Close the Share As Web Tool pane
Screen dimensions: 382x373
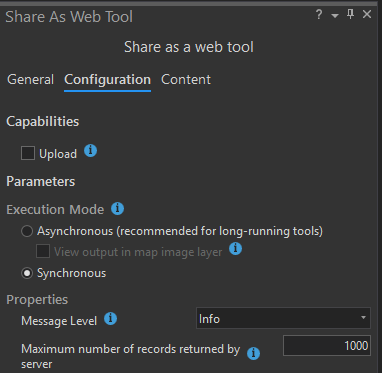[x=367, y=14]
